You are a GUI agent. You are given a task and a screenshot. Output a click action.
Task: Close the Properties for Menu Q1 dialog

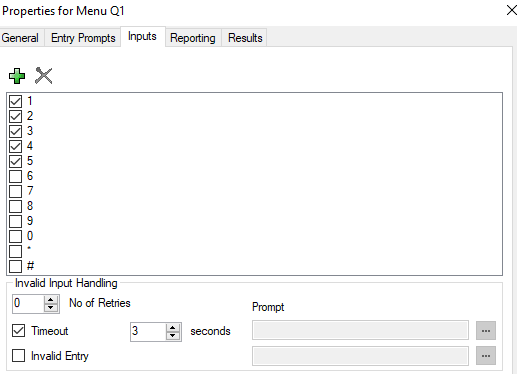point(511,10)
